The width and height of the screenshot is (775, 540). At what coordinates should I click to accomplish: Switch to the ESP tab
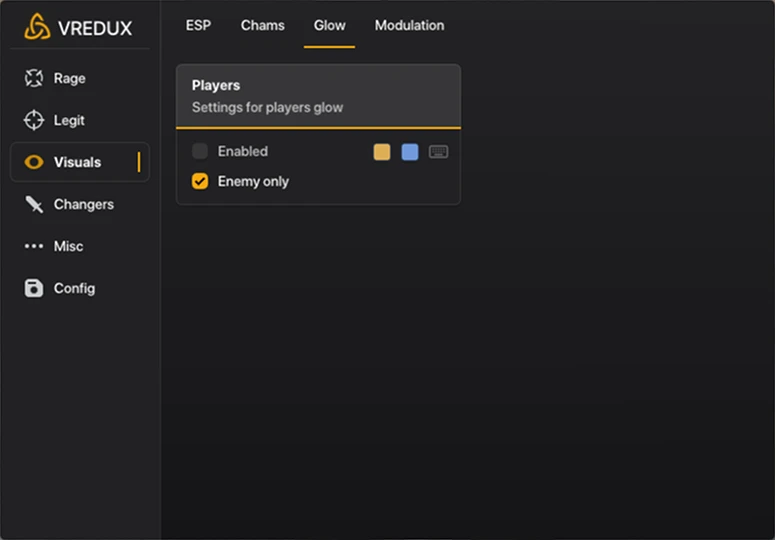(x=198, y=25)
